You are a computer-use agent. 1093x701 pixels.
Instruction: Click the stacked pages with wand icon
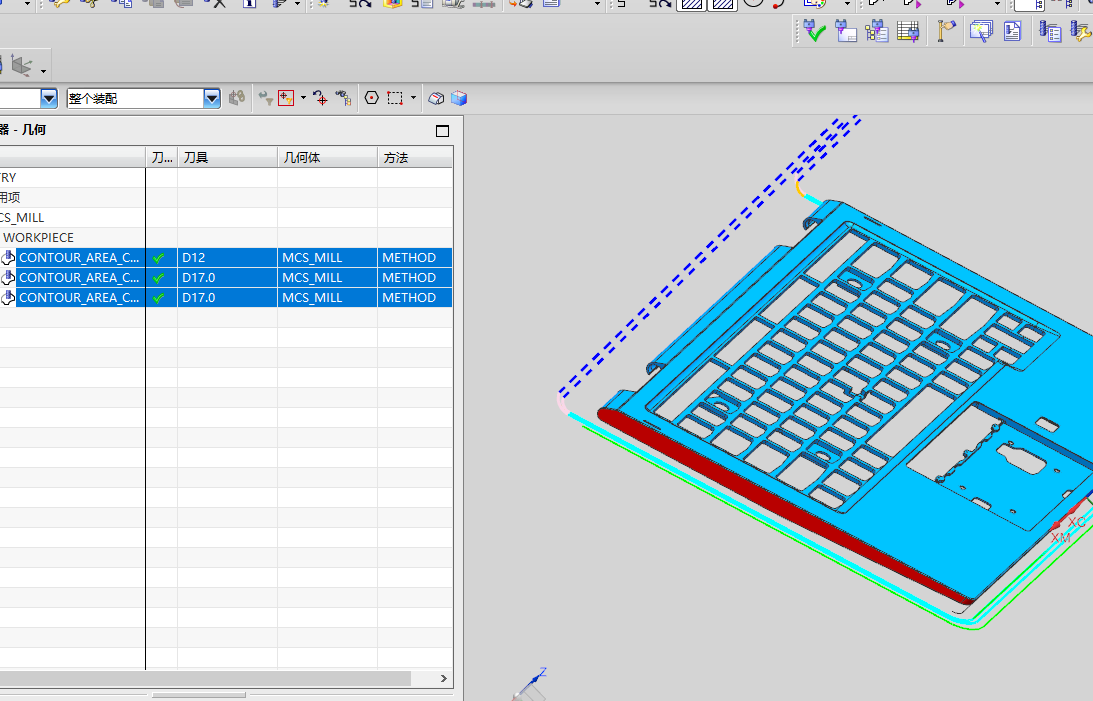pyautogui.click(x=981, y=31)
